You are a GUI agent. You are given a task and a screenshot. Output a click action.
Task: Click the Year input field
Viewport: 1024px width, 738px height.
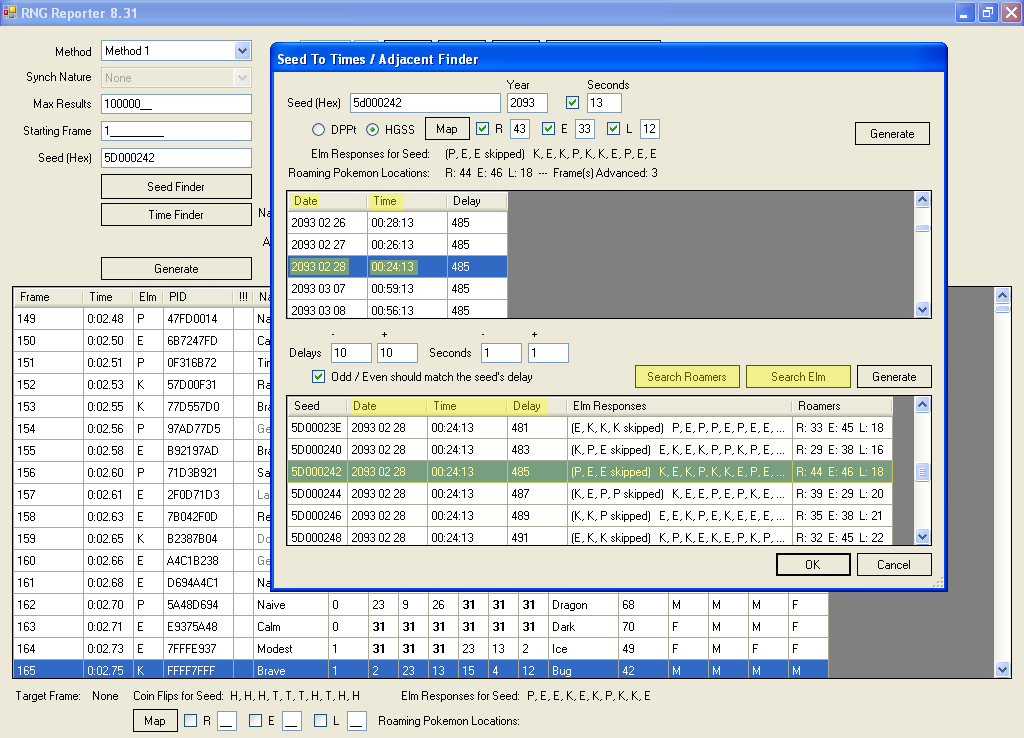527,103
